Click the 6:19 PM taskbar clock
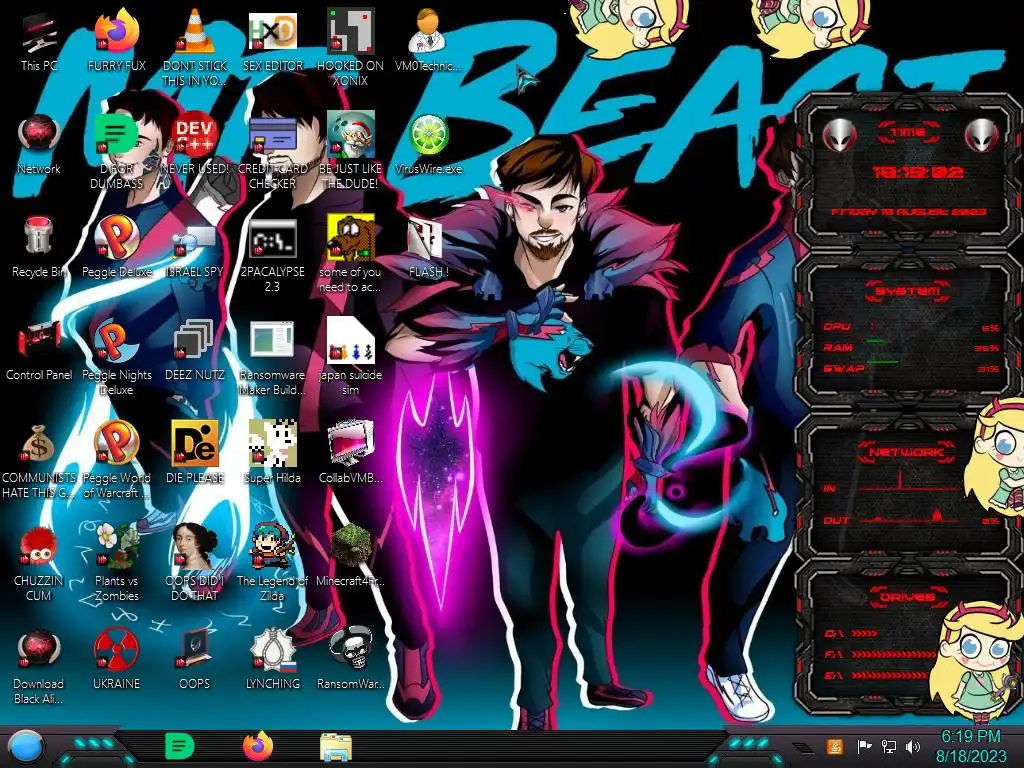1024x768 pixels. tap(971, 746)
